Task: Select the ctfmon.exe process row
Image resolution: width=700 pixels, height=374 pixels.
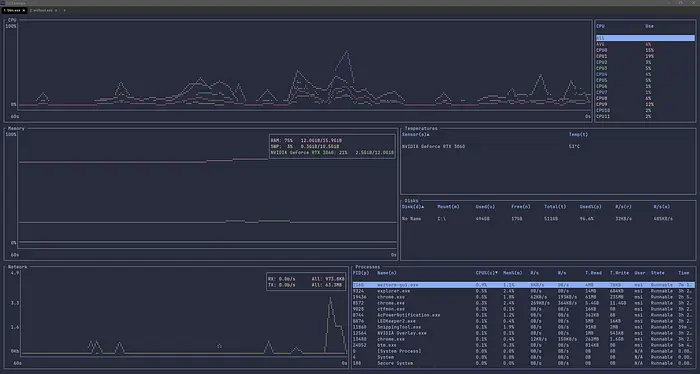Action: 523,309
